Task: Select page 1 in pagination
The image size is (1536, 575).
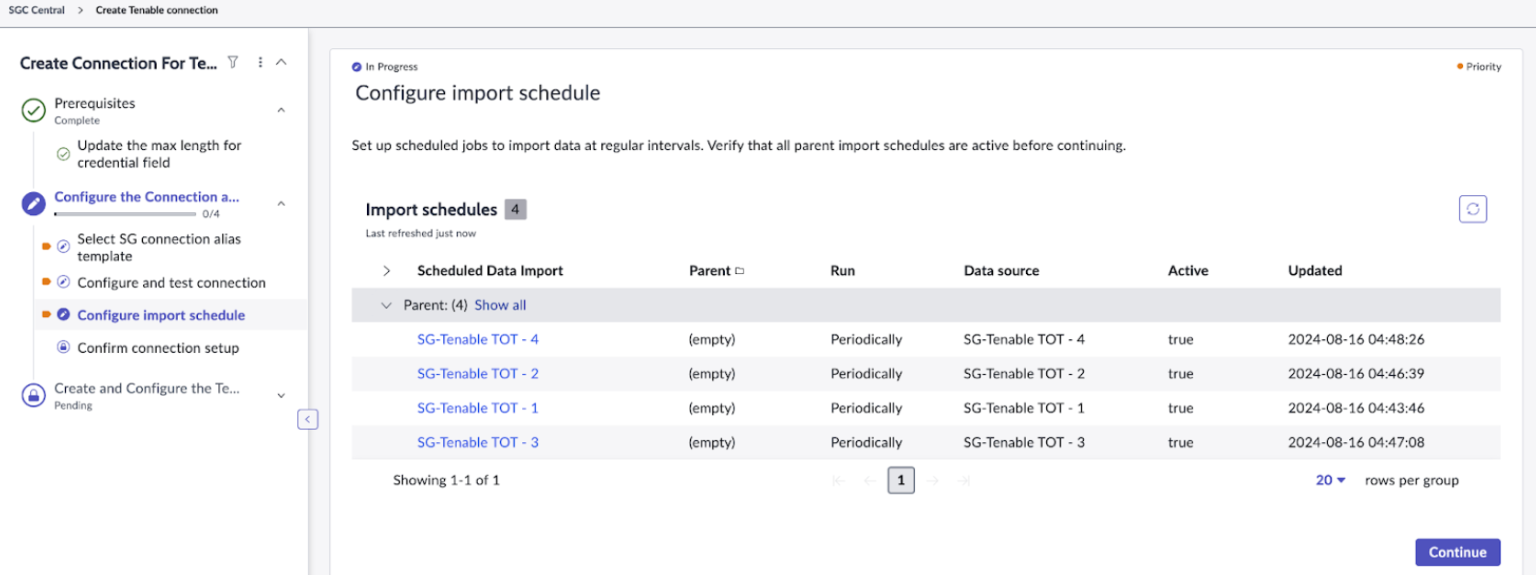Action: coord(901,481)
